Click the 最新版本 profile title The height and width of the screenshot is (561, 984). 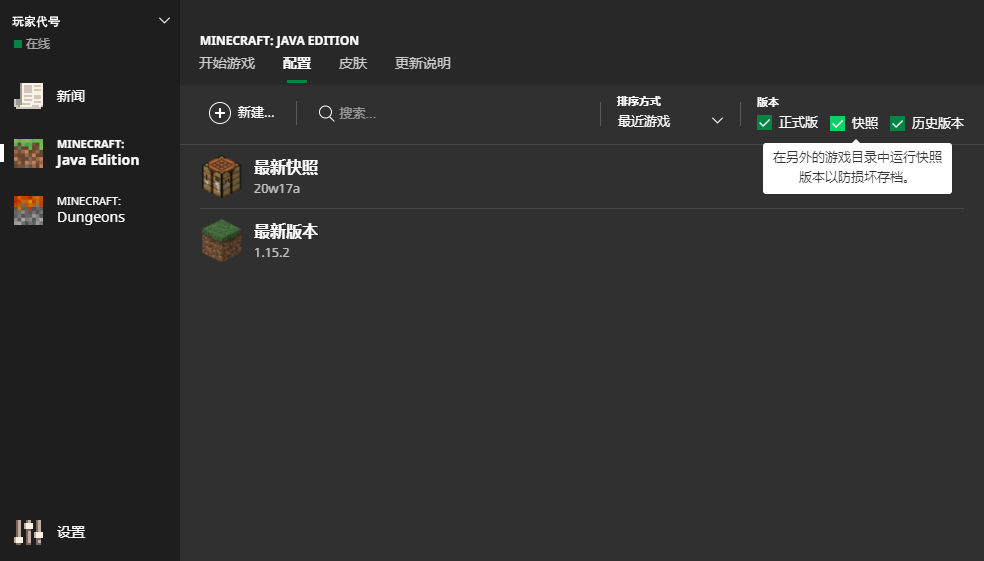coord(286,232)
